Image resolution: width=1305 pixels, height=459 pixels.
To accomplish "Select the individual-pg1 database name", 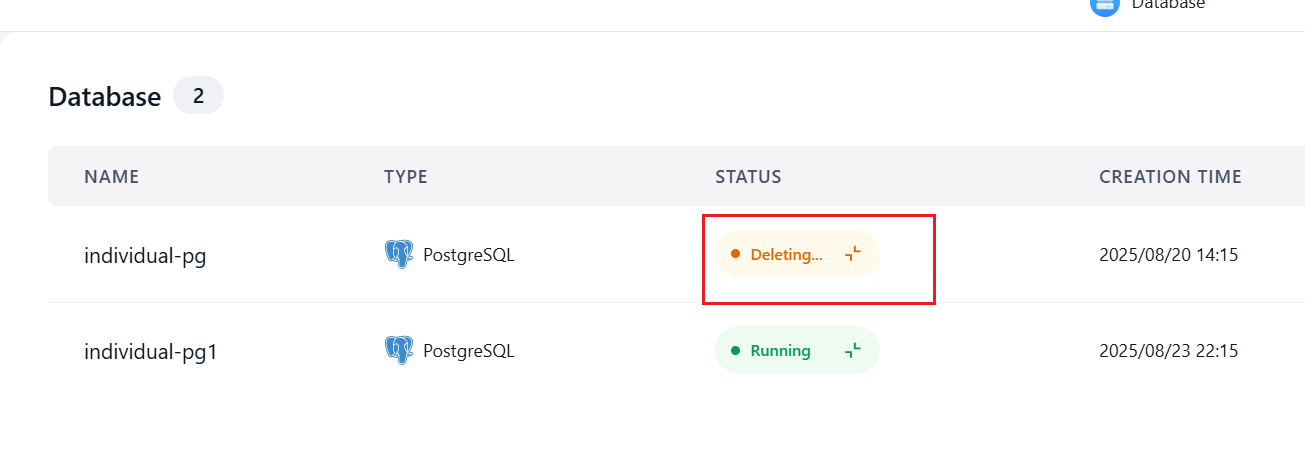I will [151, 351].
